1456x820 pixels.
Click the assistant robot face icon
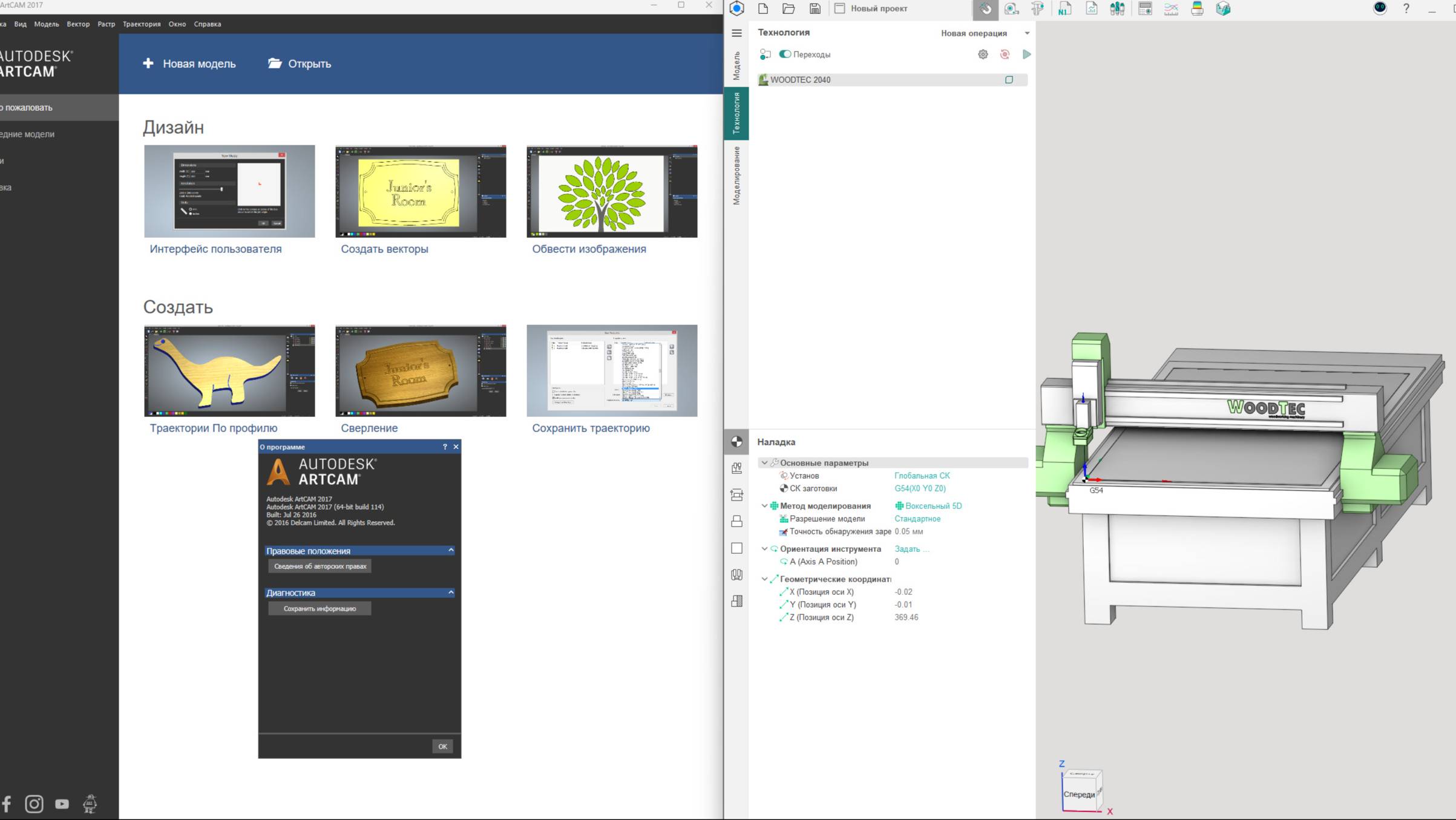(1380, 8)
